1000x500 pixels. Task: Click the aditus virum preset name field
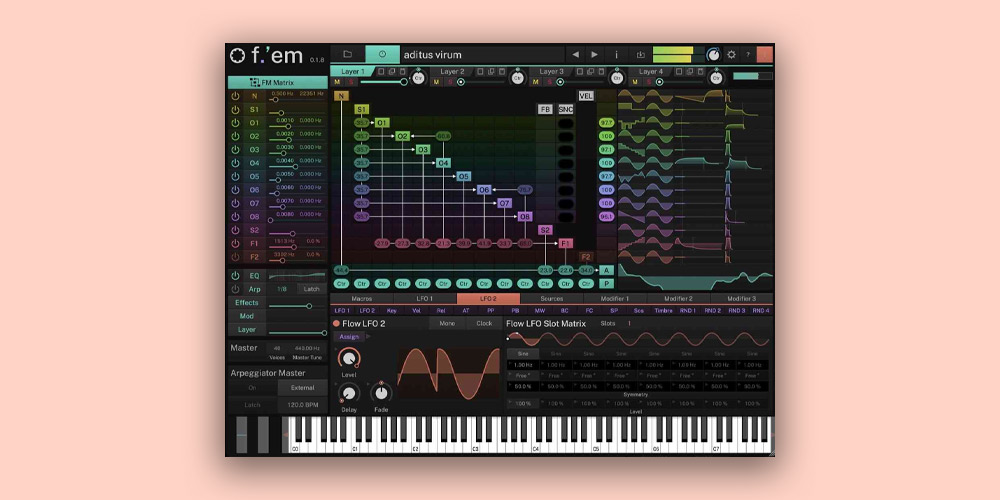tap(480, 54)
